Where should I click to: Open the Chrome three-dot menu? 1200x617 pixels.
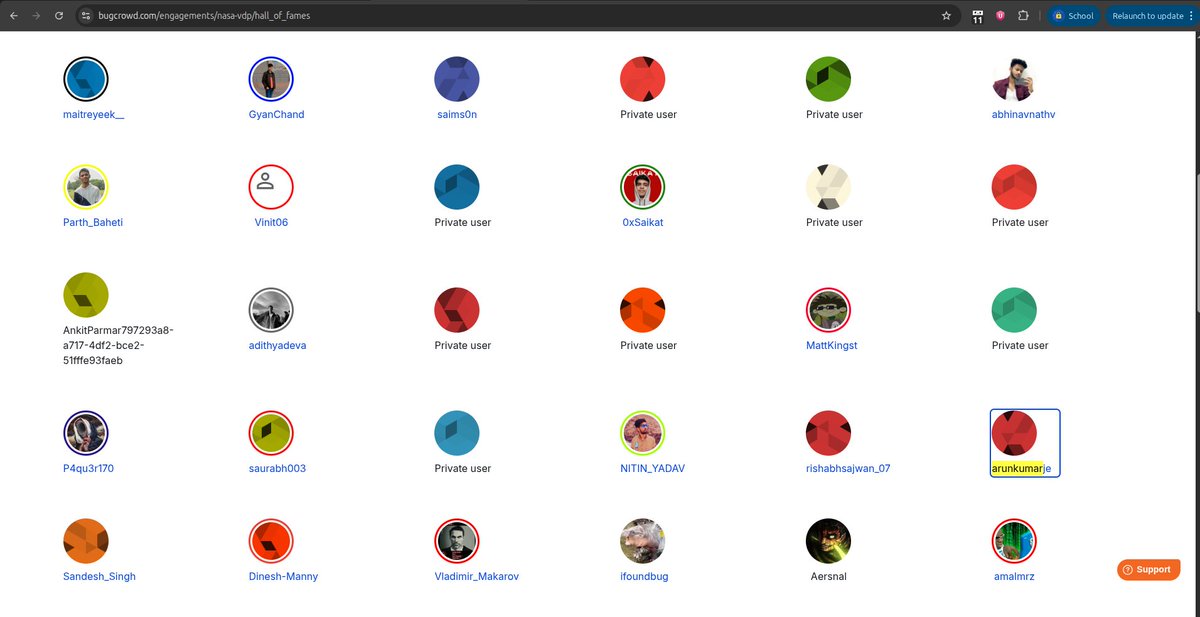1192,16
